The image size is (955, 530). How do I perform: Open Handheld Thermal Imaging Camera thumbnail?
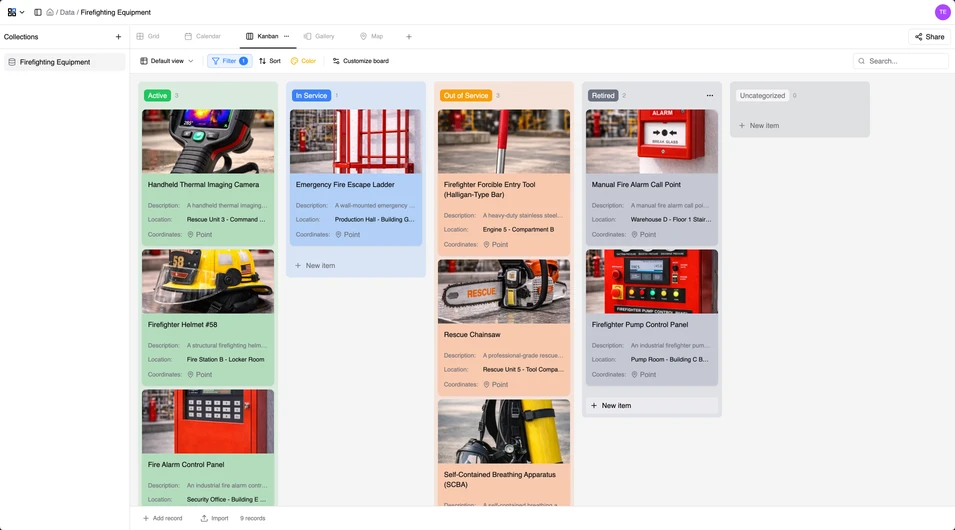208,141
